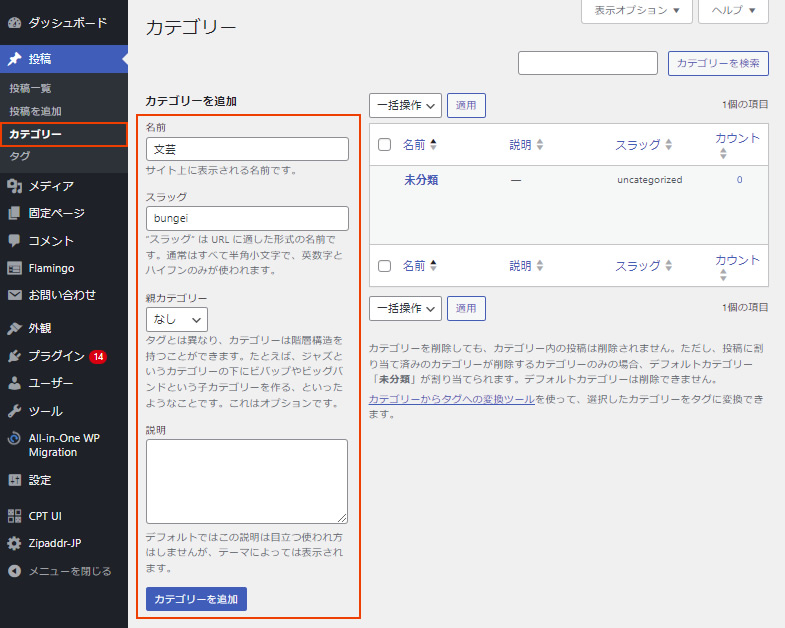Click the category-to-tag converter link
The image size is (785, 628).
pos(451,399)
